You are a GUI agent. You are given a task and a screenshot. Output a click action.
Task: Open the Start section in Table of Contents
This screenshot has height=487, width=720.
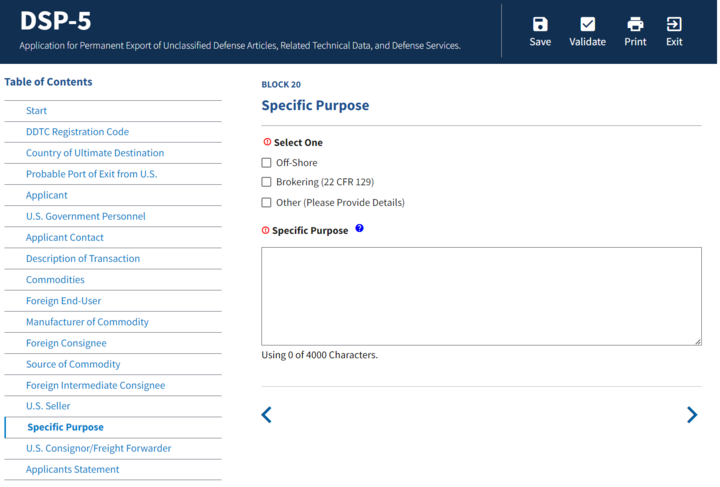tap(36, 111)
